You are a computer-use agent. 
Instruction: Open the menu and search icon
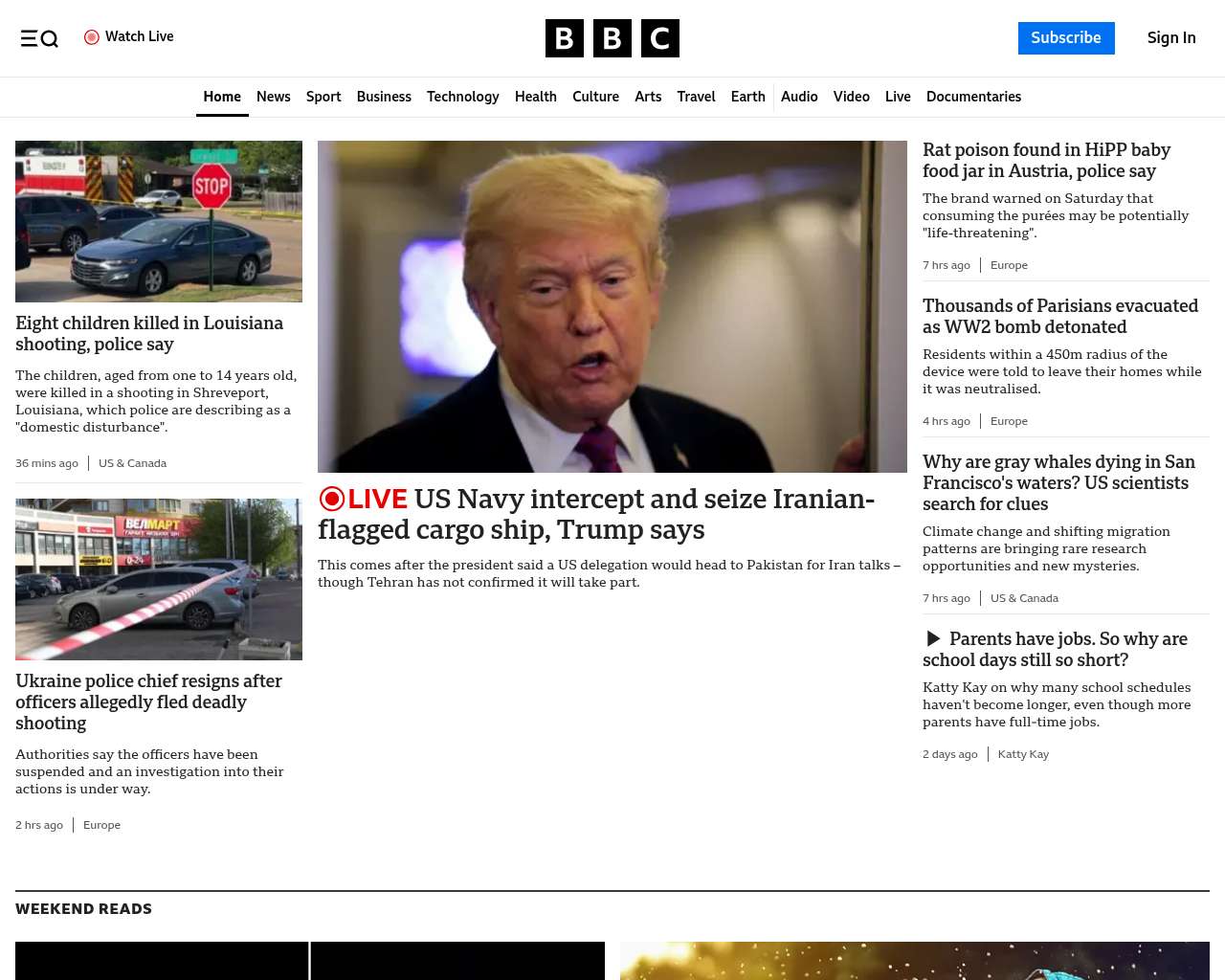pos(39,38)
